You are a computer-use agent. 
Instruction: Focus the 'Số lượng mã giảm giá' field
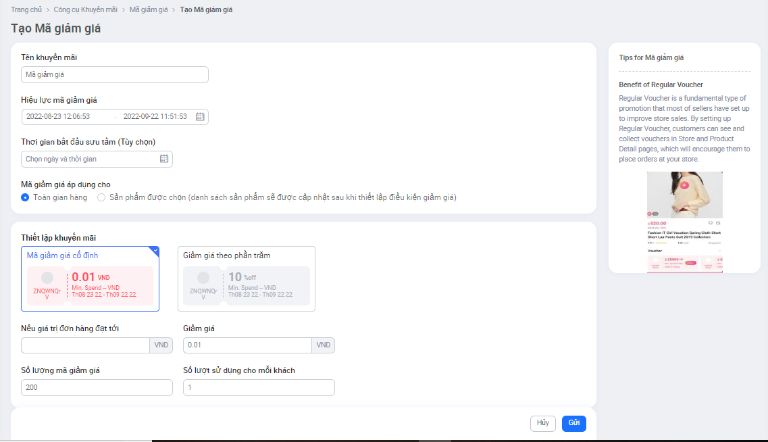pos(96,387)
